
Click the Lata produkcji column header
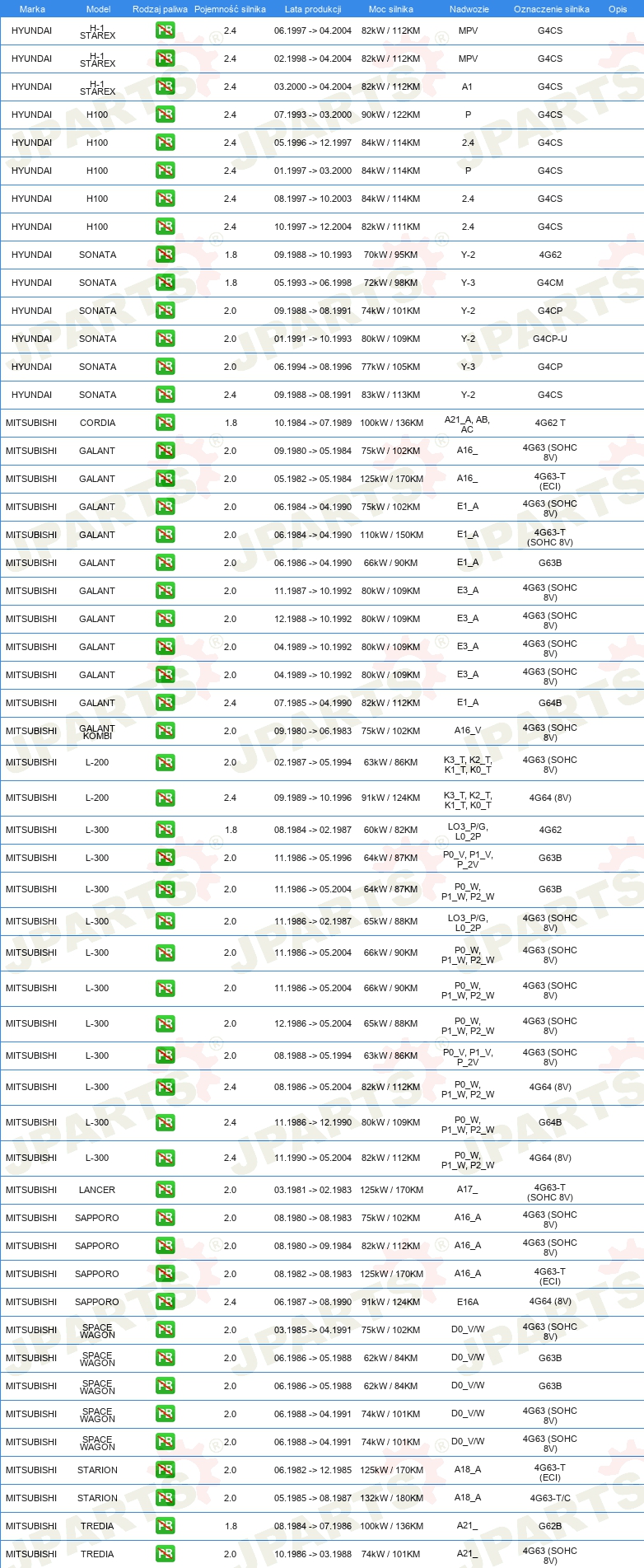click(x=313, y=9)
